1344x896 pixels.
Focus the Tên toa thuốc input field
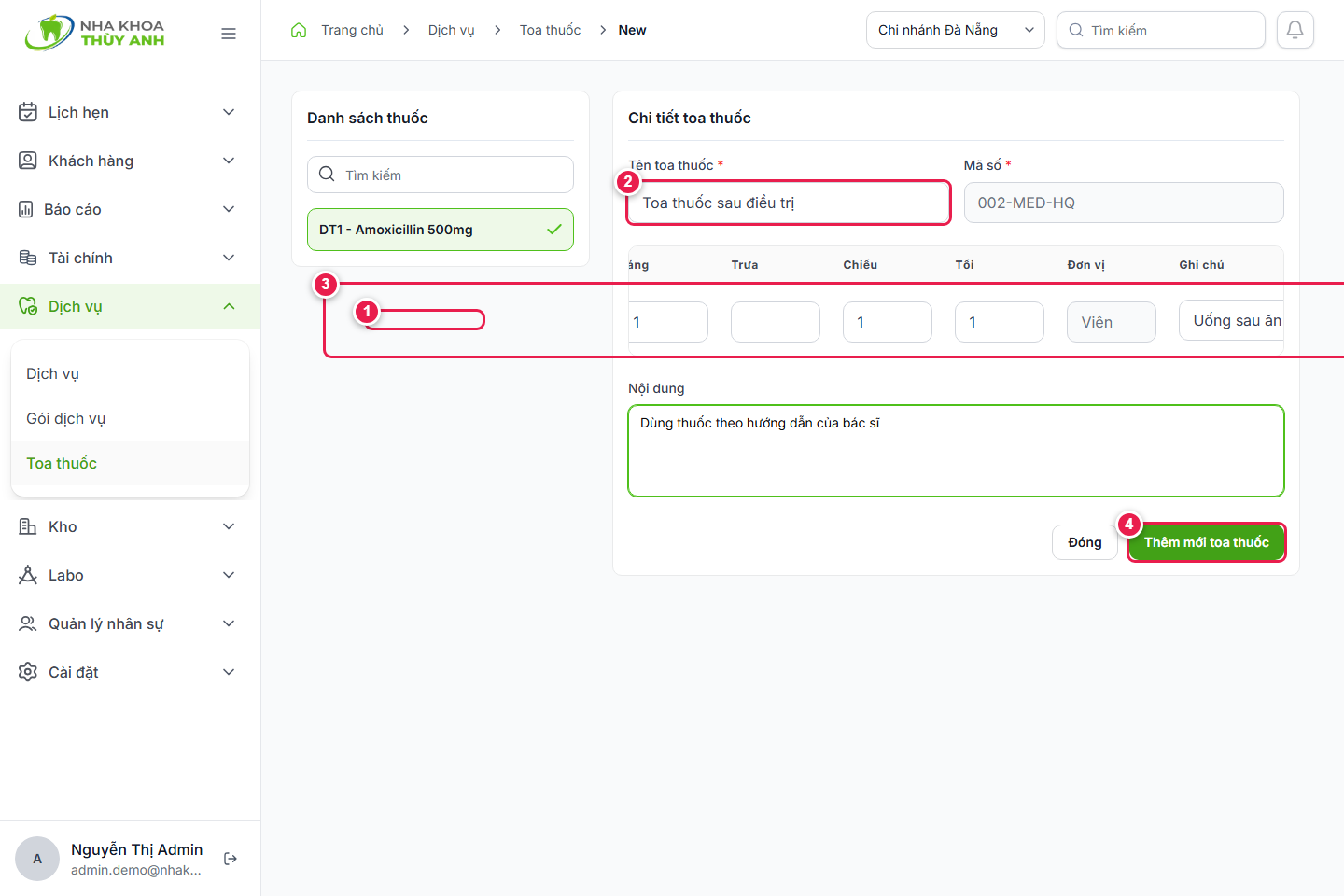[x=789, y=203]
